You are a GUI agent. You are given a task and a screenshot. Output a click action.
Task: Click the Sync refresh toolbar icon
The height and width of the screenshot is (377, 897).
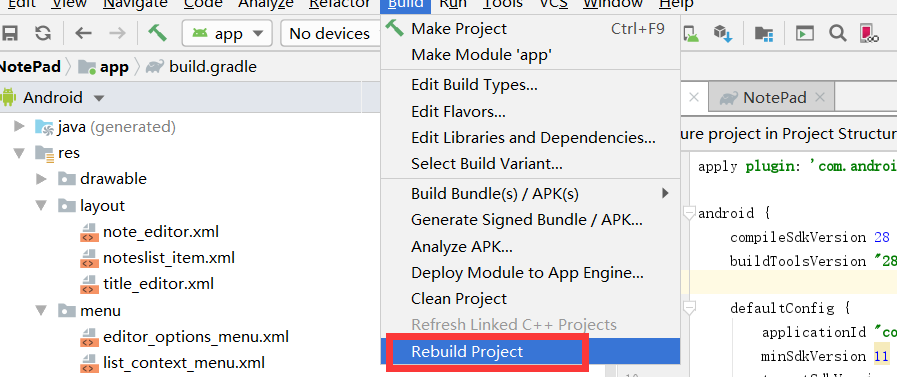(x=43, y=33)
